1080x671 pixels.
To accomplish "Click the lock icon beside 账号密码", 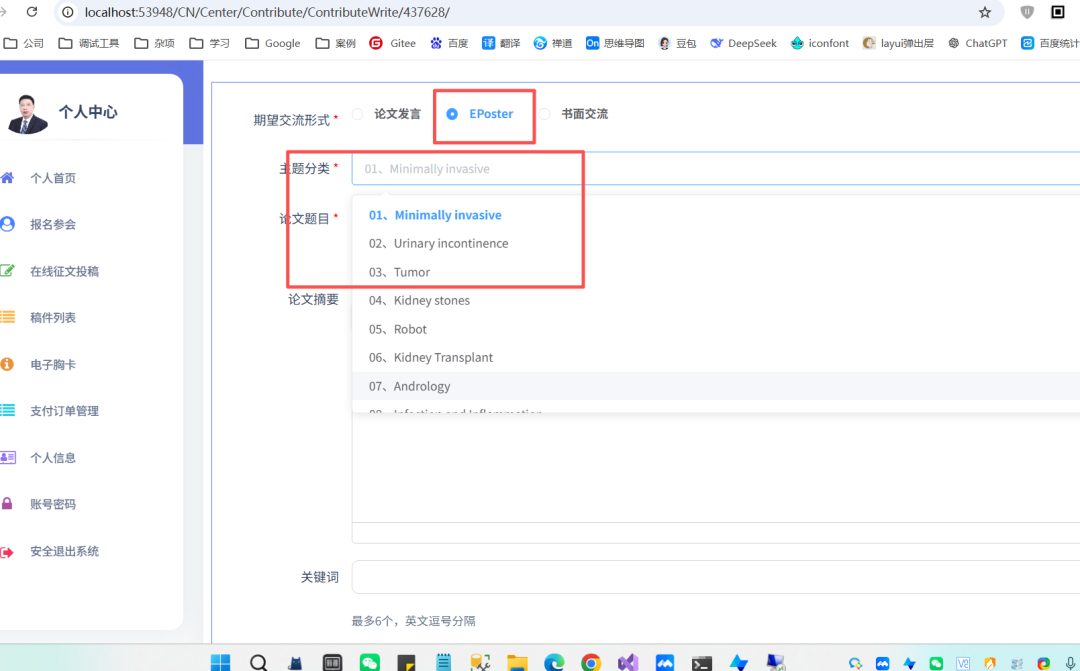I will click(x=7, y=504).
